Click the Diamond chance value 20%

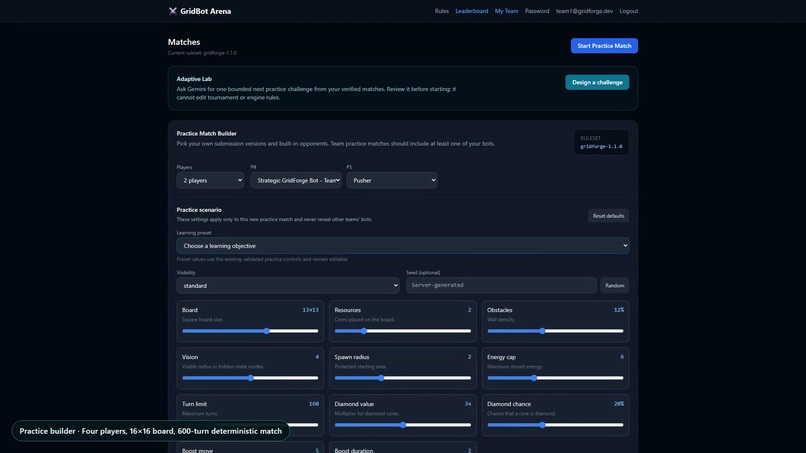coord(618,404)
